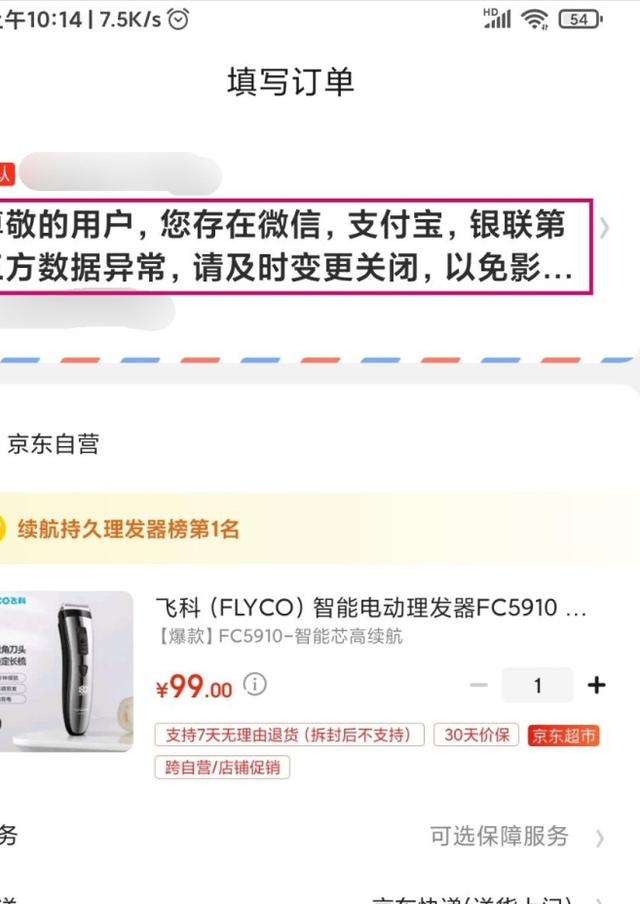Open the FLYCO hair clipper product thumbnail
Image resolution: width=640 pixels, height=904 pixels.
tap(66, 672)
